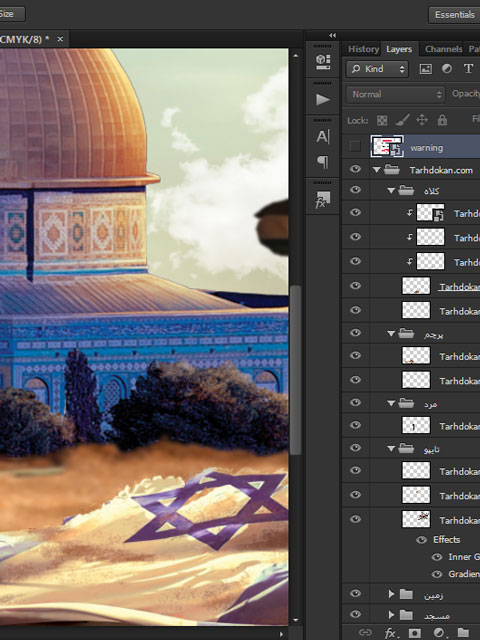Toggle Inner Glow effect visibility

[x=437, y=557]
